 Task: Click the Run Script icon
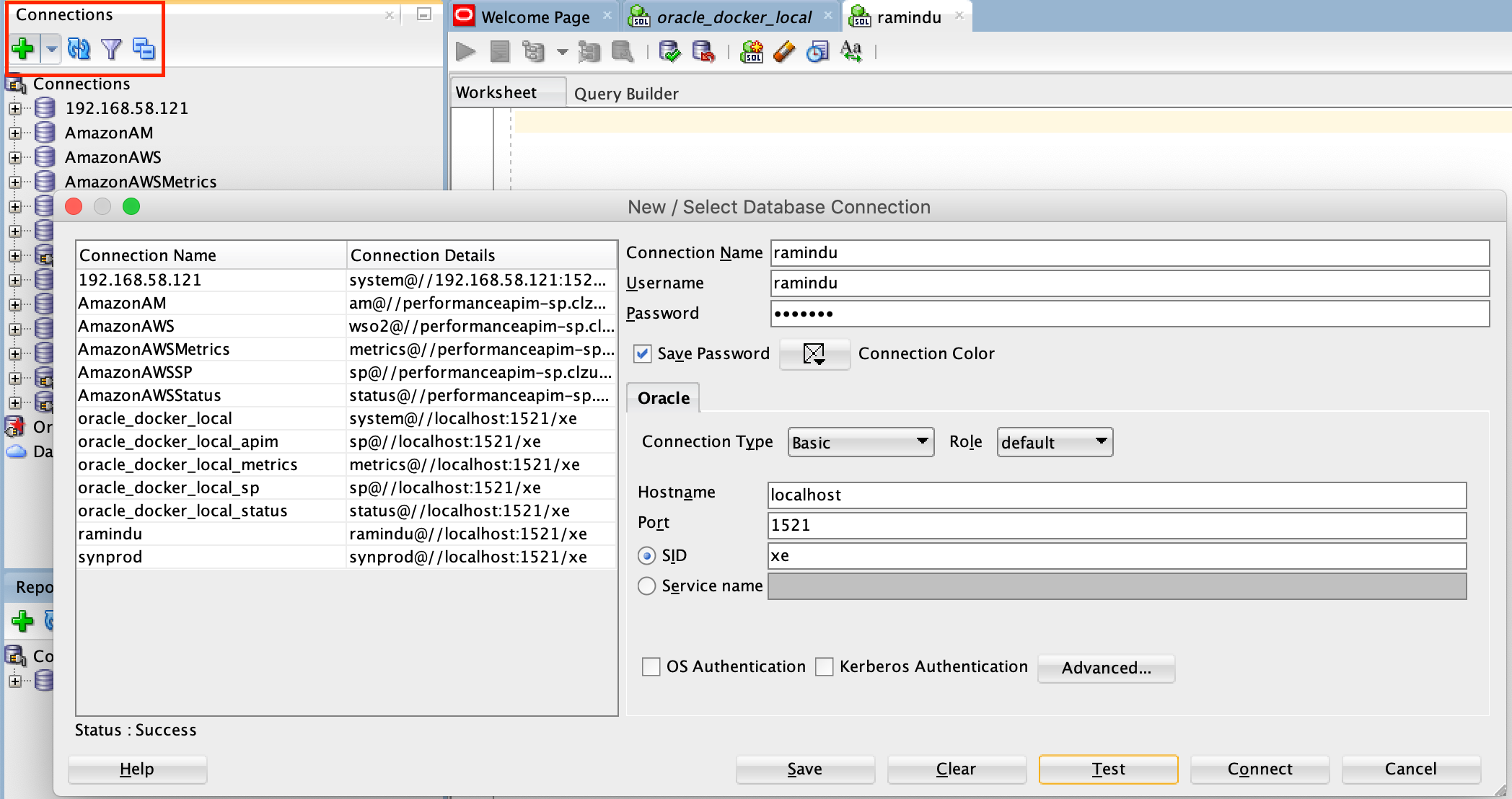pos(499,52)
